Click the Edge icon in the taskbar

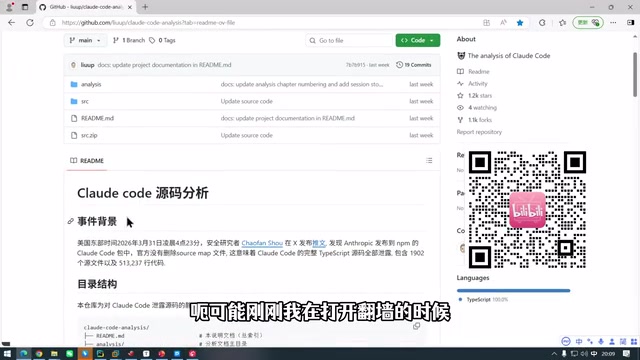click(x=24, y=353)
